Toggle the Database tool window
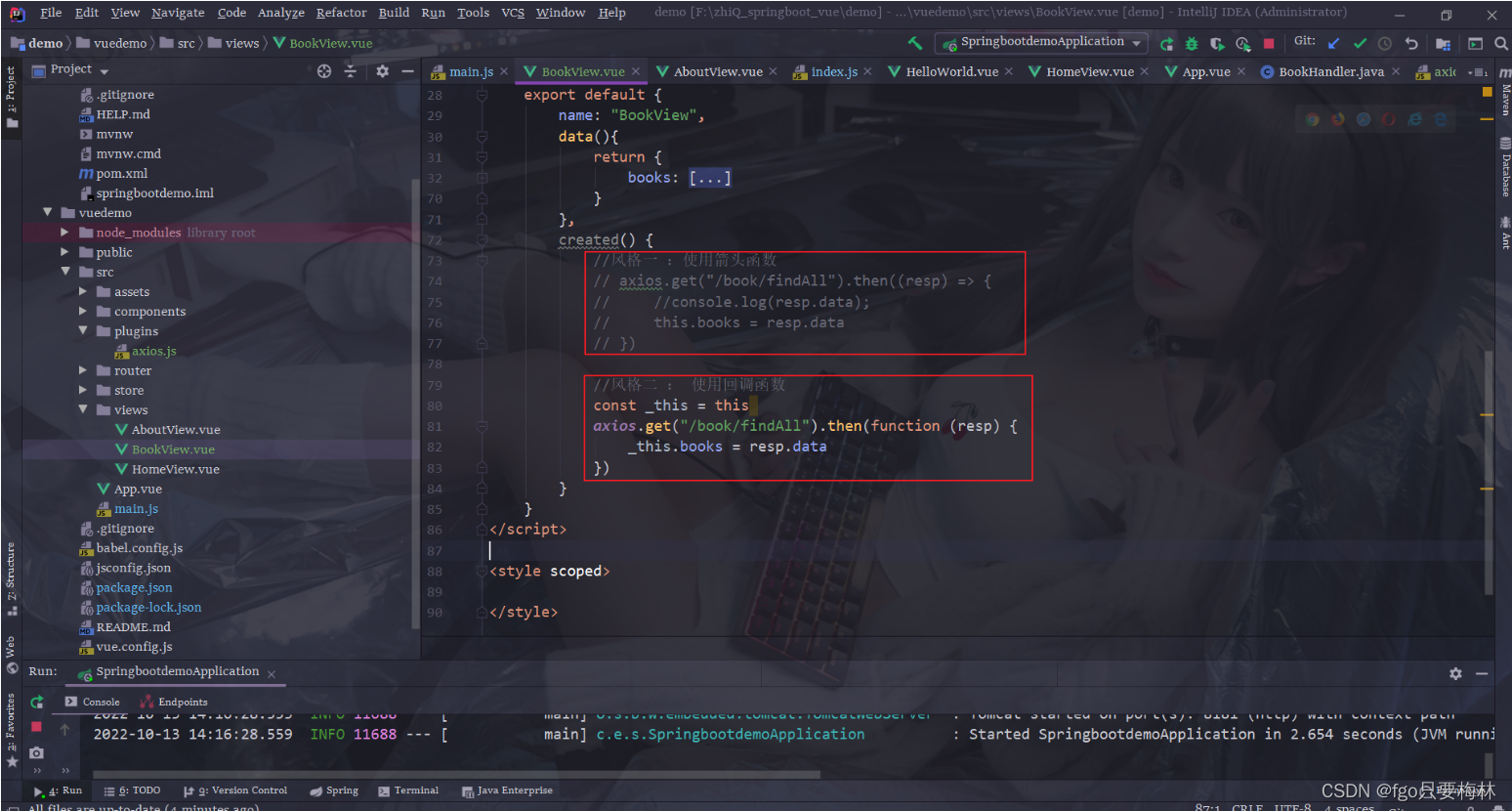The width and height of the screenshot is (1512, 811). pos(1504,167)
